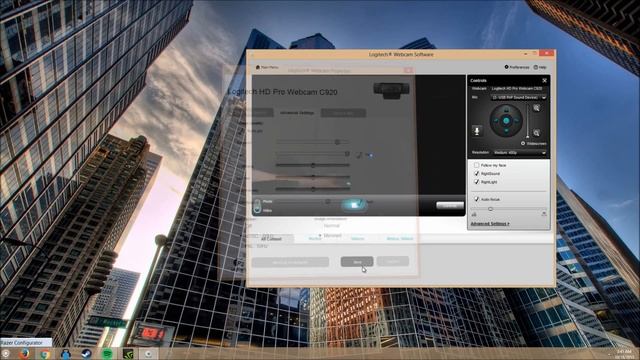
Task: Click the Logitech webcam taskbar icon
Action: [149, 354]
